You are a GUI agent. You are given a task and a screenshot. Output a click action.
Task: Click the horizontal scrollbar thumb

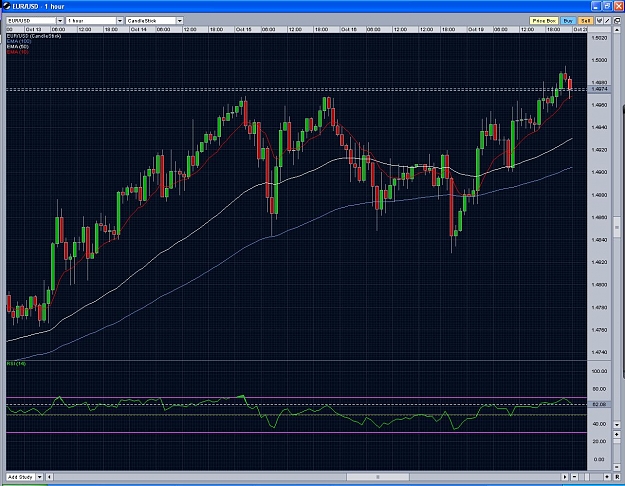[378, 477]
